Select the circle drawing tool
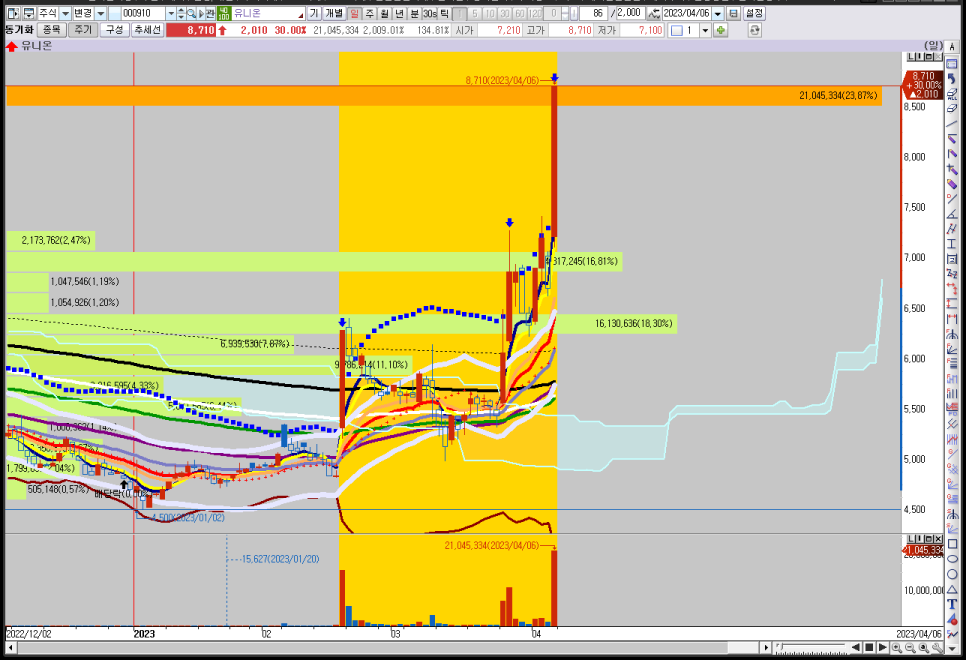Image resolution: width=966 pixels, height=660 pixels. (952, 574)
